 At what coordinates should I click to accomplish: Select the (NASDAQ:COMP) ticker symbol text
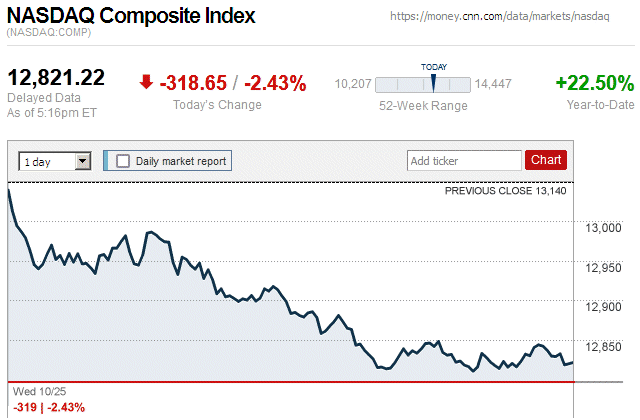click(x=48, y=34)
